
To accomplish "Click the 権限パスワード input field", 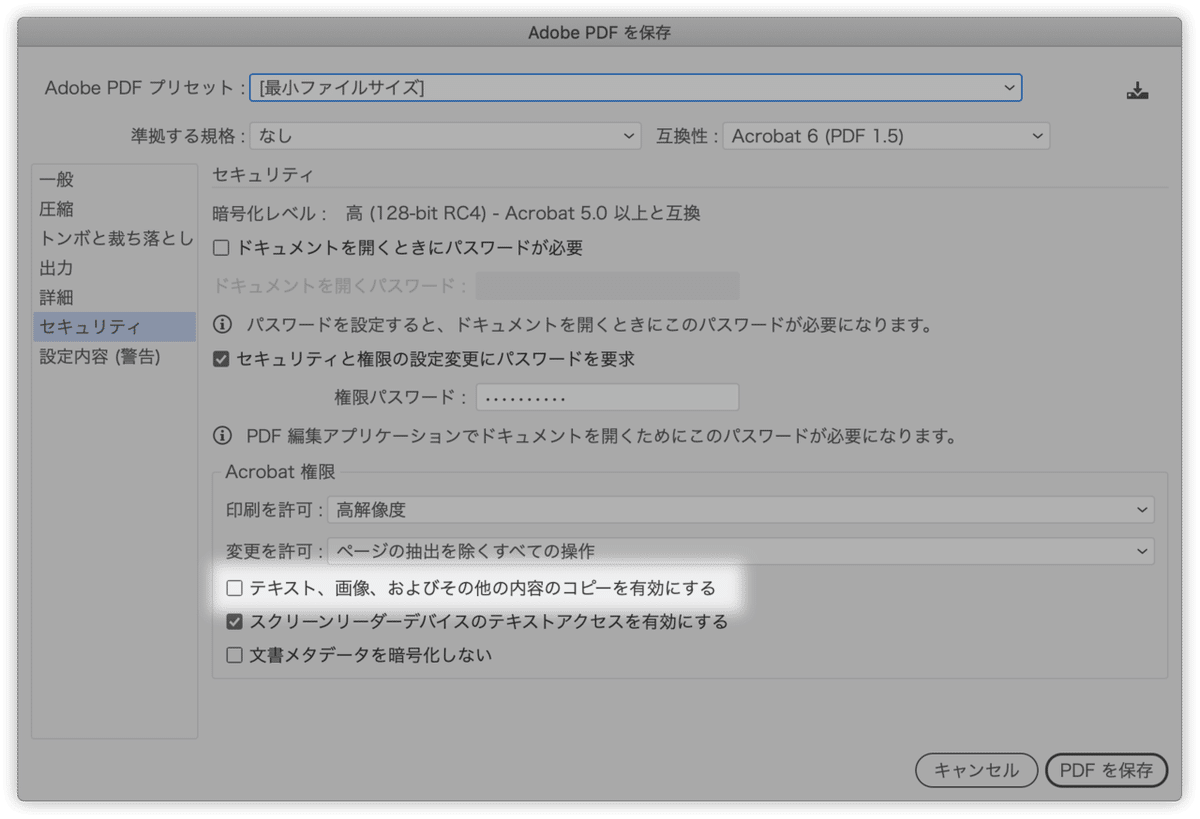I will pyautogui.click(x=607, y=397).
